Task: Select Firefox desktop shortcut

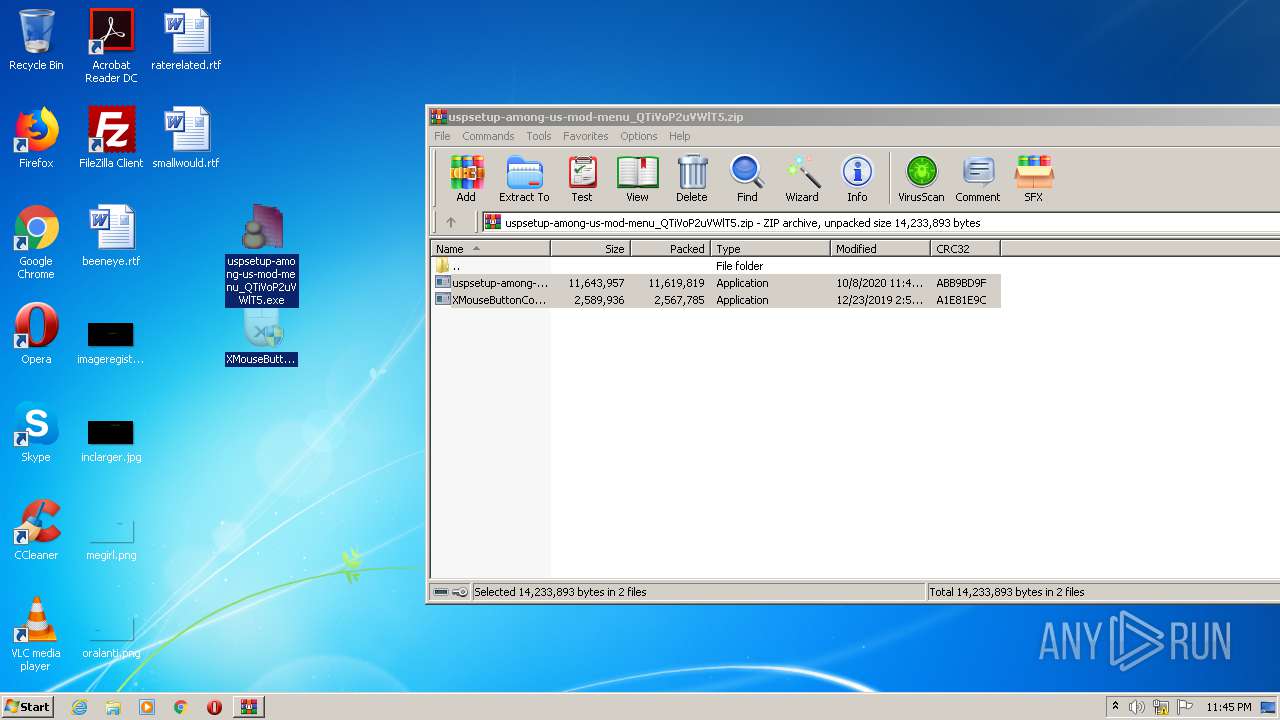Action: 36,138
